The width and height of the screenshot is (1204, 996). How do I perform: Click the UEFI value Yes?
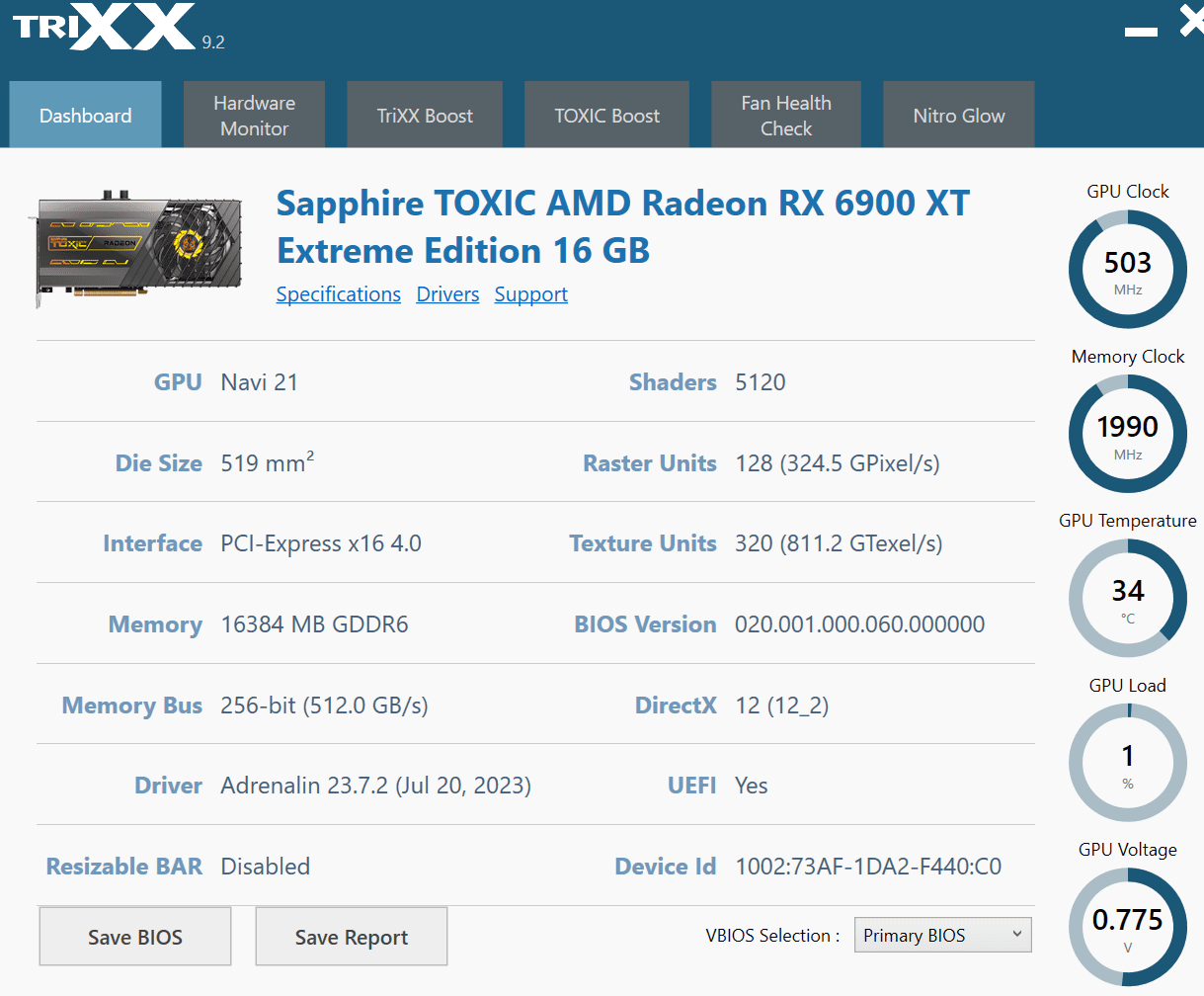(751, 786)
